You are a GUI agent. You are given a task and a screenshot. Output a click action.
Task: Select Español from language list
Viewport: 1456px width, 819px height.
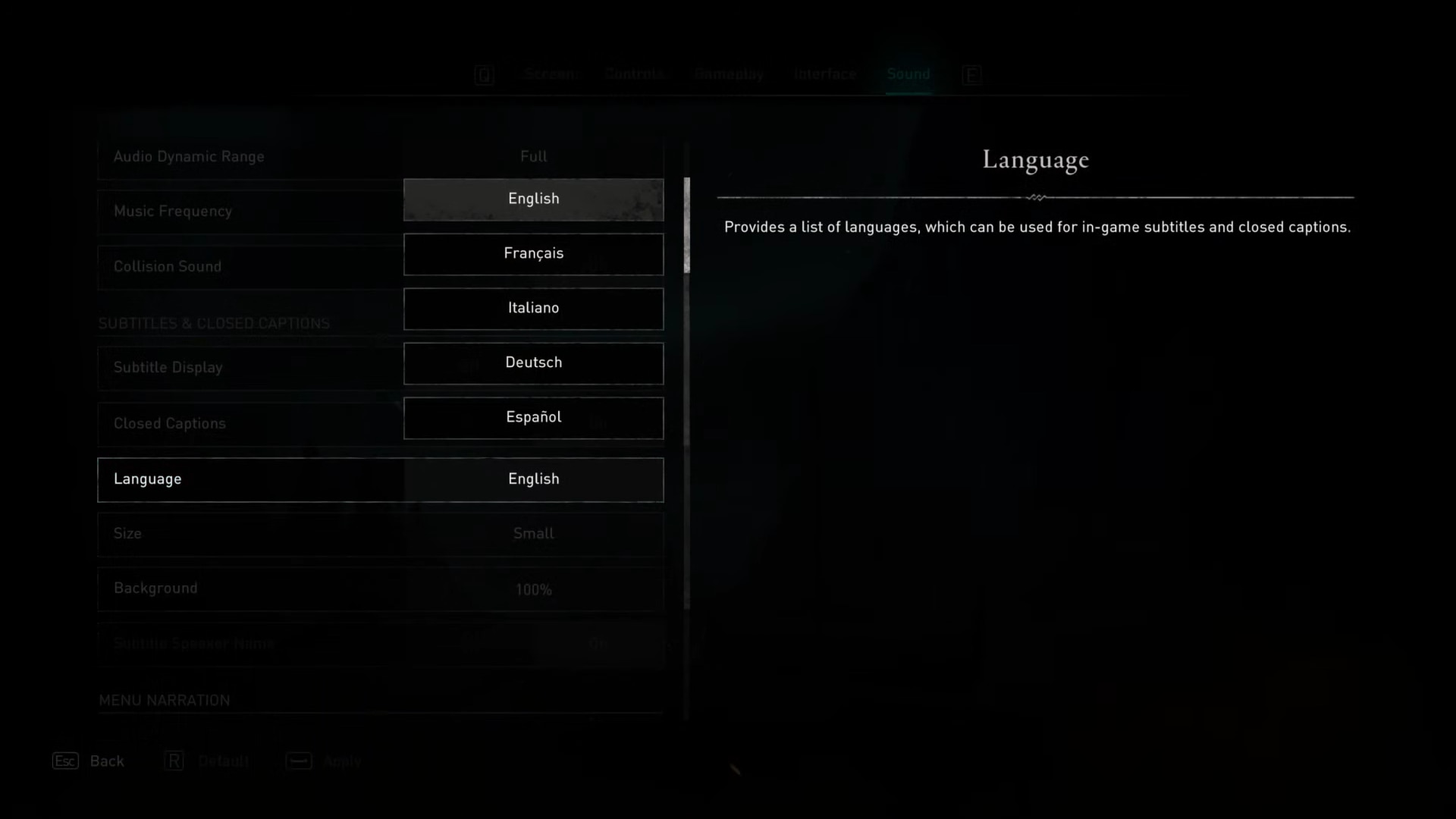533,416
